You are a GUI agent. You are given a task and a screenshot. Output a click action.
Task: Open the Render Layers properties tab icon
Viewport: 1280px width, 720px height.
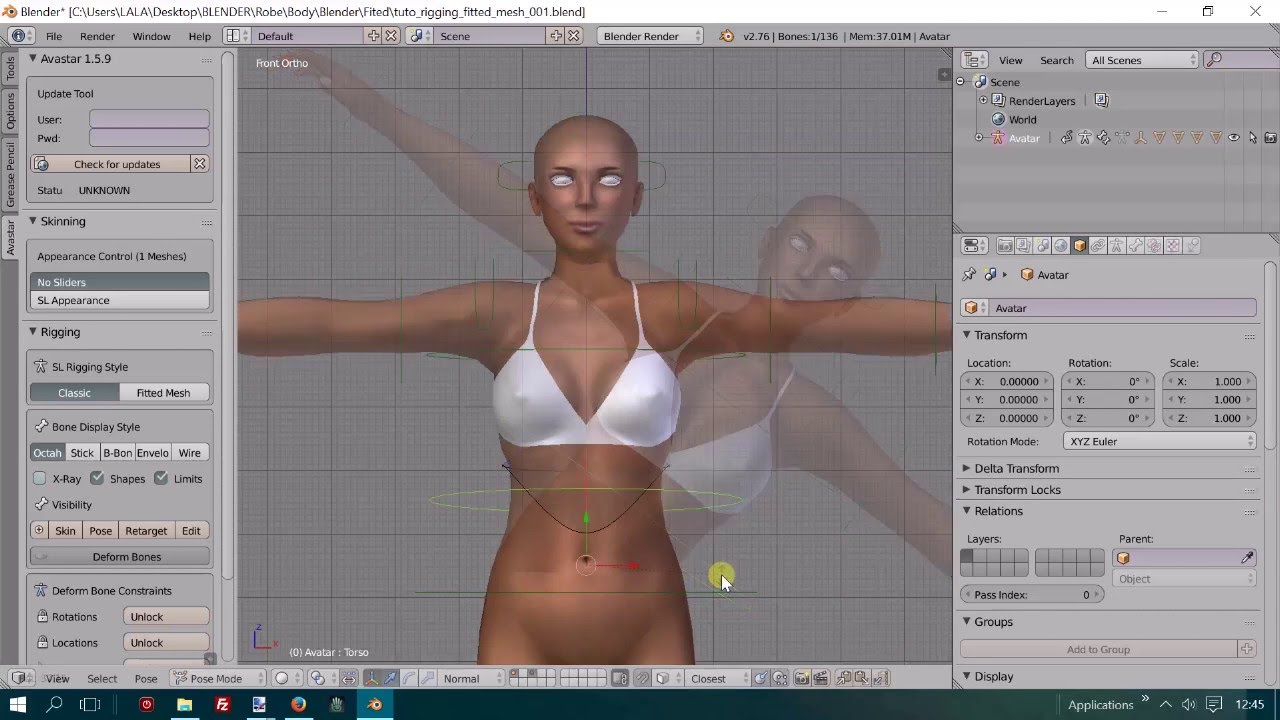(1024, 245)
